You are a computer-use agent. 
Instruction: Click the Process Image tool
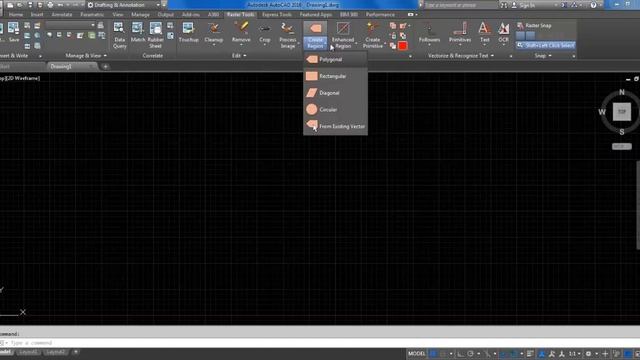coord(288,36)
